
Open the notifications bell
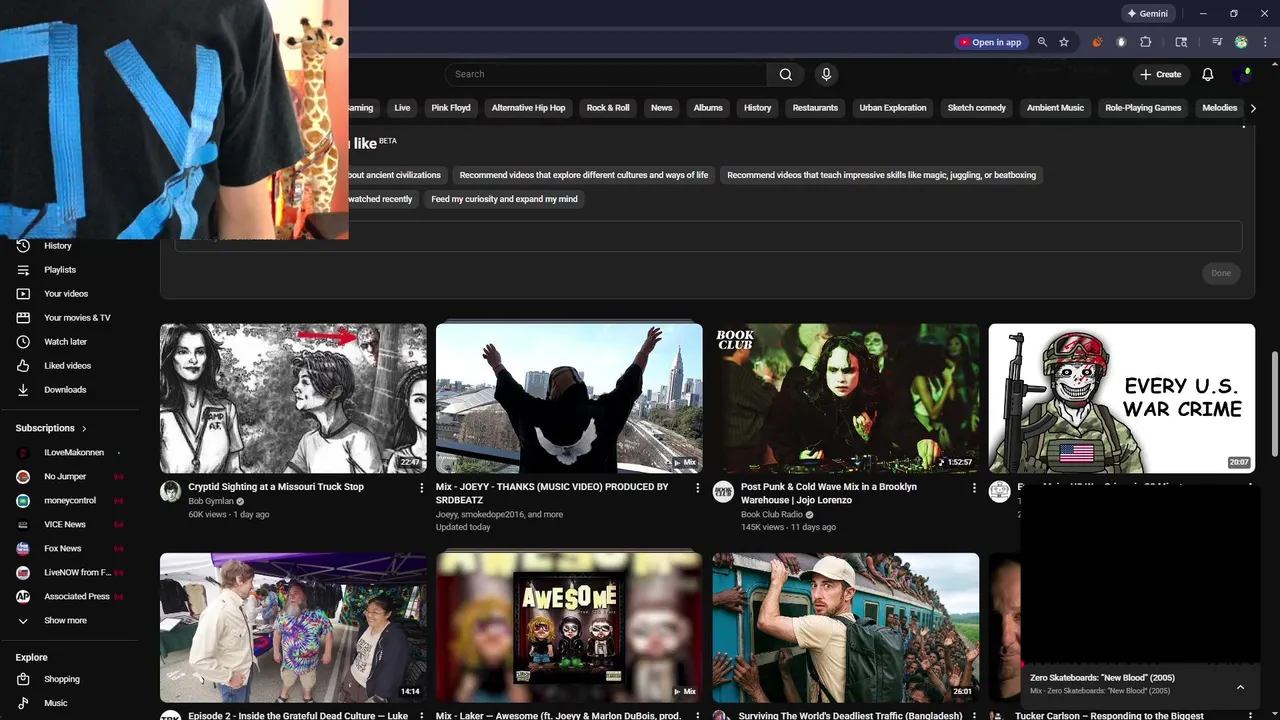coord(1208,74)
